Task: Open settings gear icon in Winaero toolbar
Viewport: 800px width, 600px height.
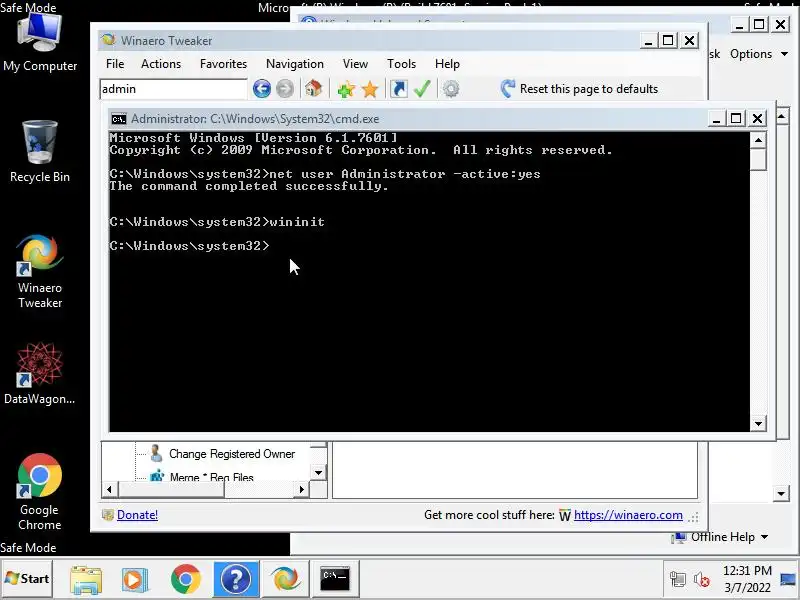Action: (x=451, y=89)
